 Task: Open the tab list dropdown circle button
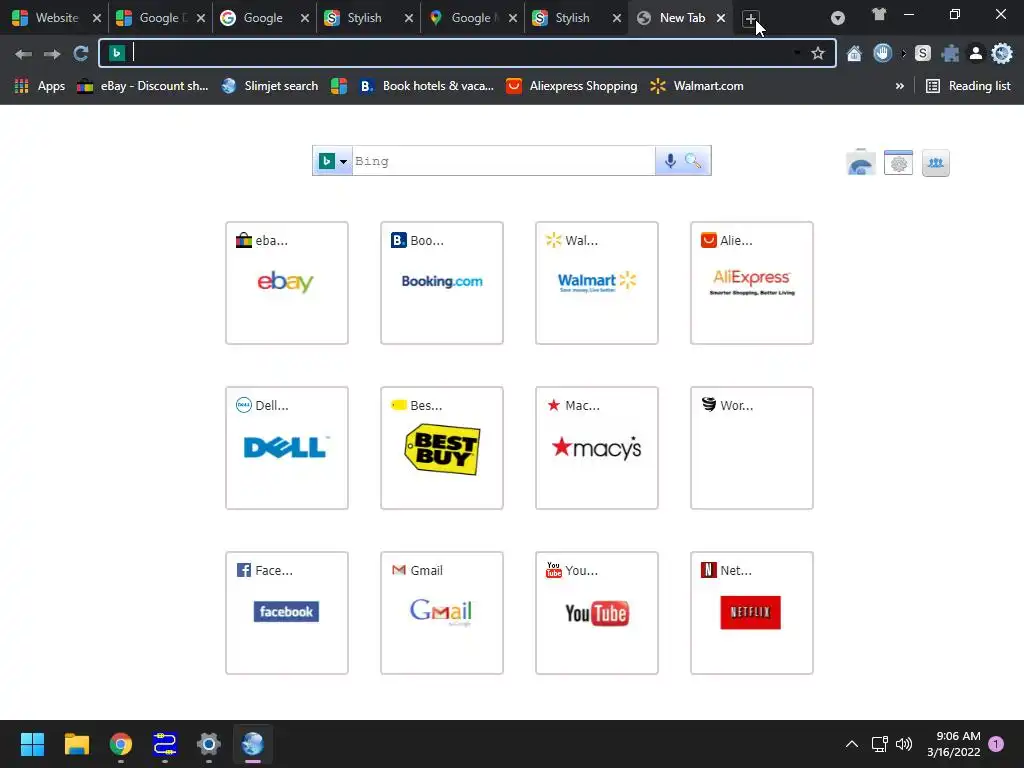pyautogui.click(x=838, y=18)
